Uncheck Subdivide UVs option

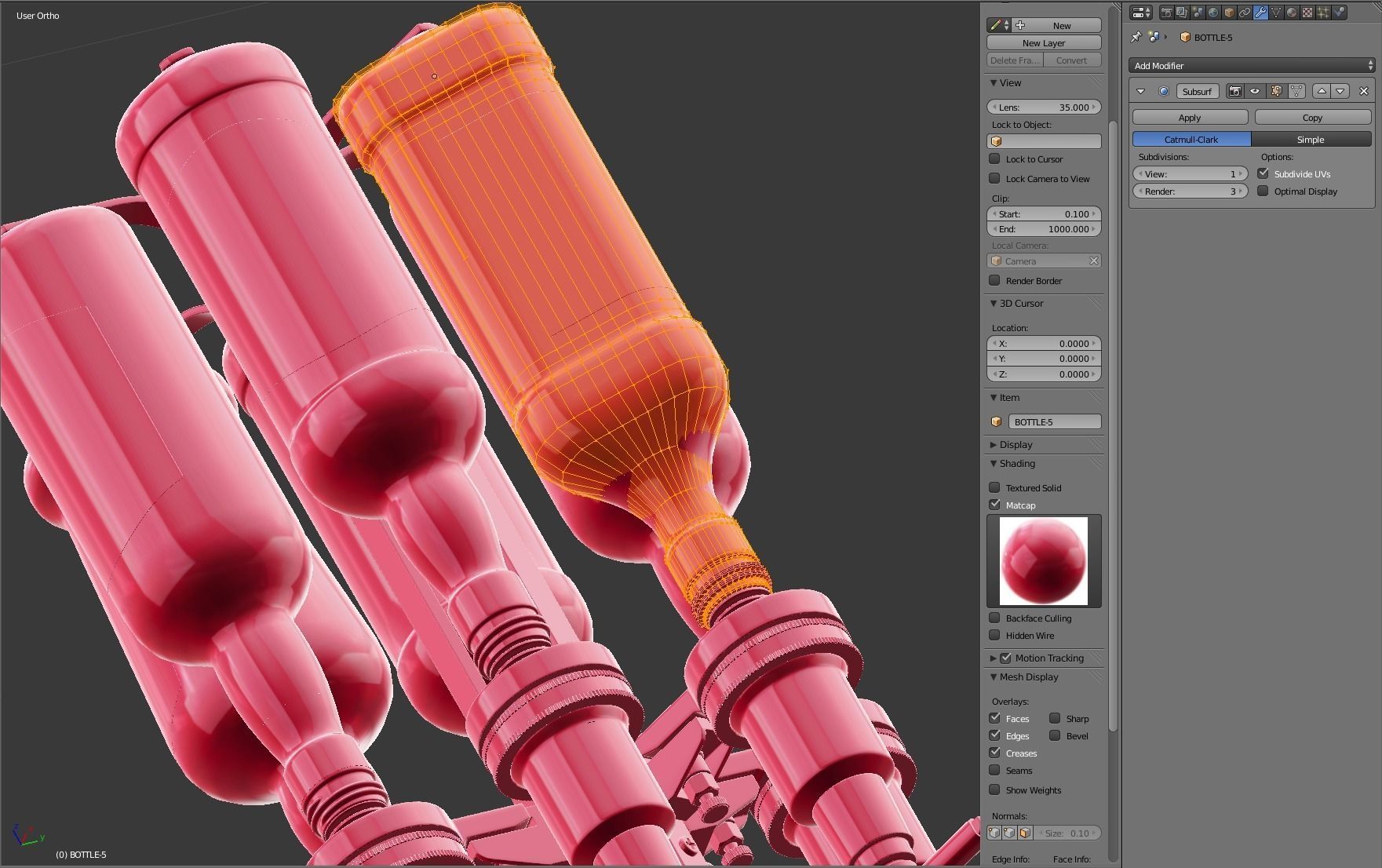click(1263, 173)
